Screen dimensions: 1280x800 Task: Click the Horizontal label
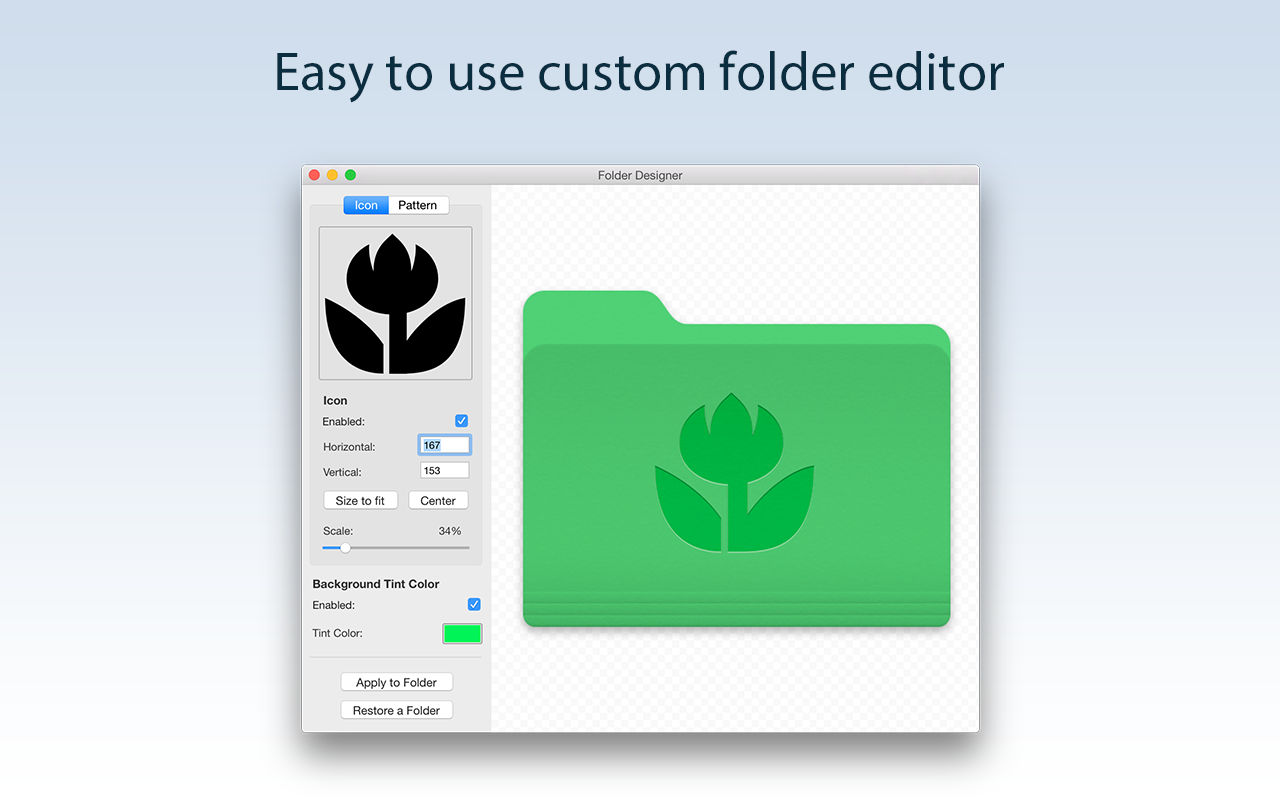[x=349, y=447]
